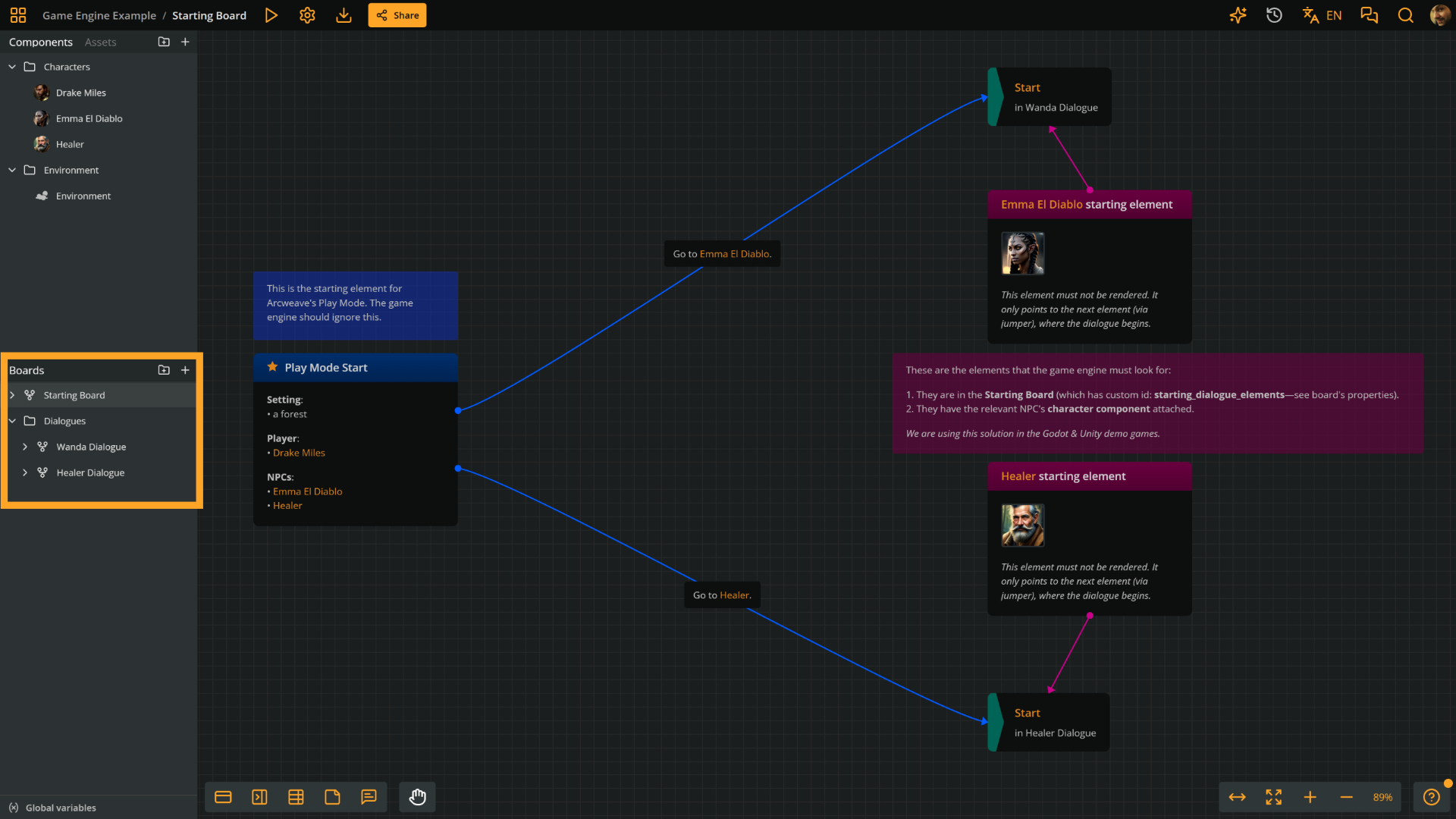Add a new board folder
Image resolution: width=1456 pixels, height=819 pixels.
[164, 370]
